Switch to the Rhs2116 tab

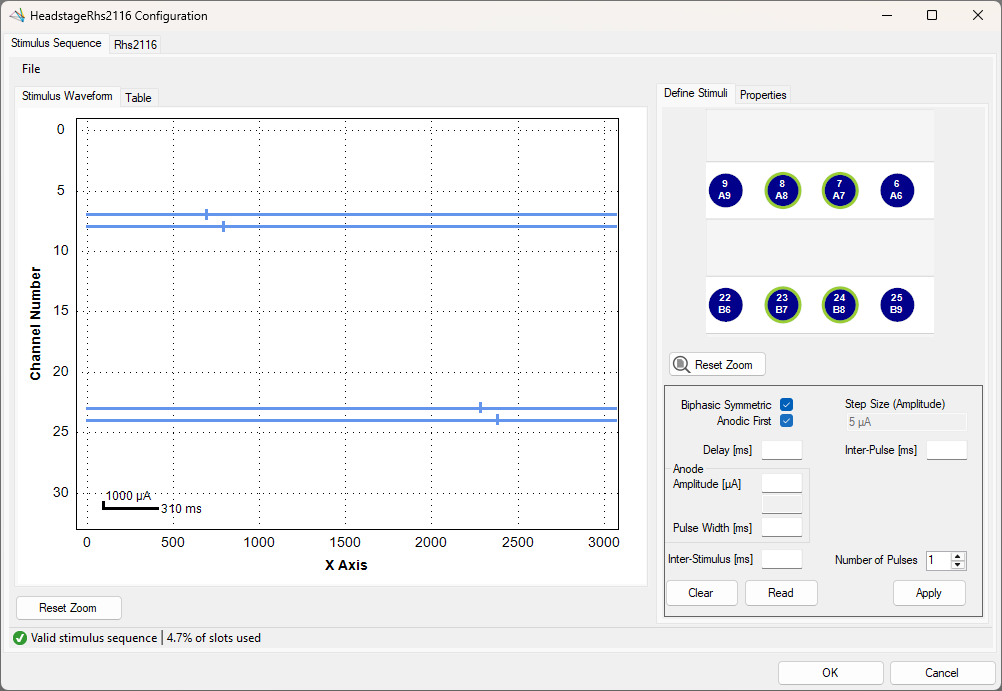click(x=135, y=44)
